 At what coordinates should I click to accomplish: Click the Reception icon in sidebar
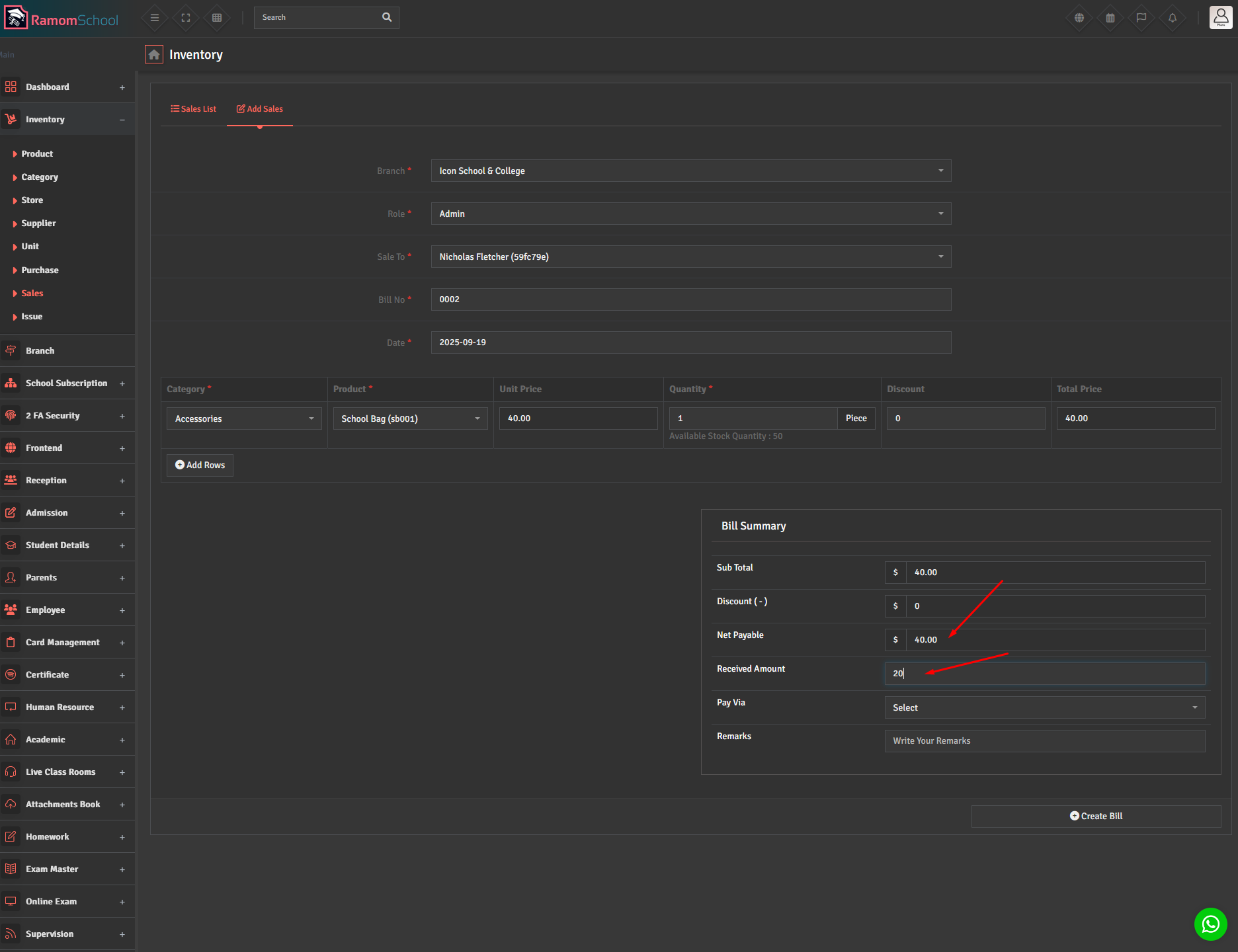(11, 480)
